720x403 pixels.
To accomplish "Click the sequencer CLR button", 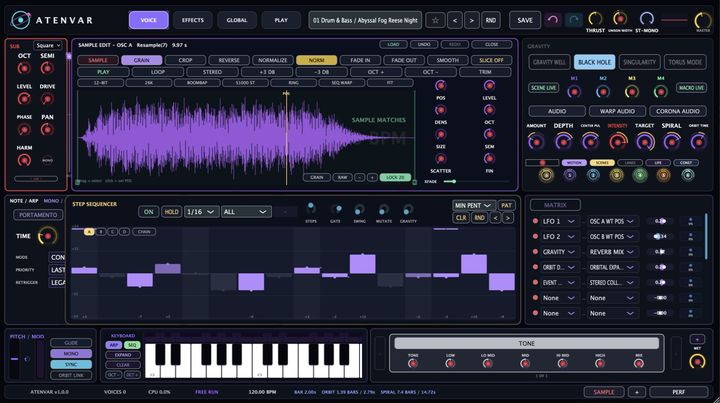I will coord(461,218).
